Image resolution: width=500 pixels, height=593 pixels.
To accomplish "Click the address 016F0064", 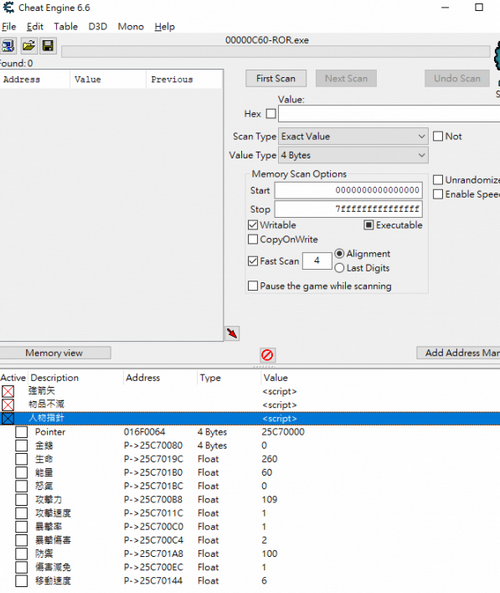I will (144, 432).
